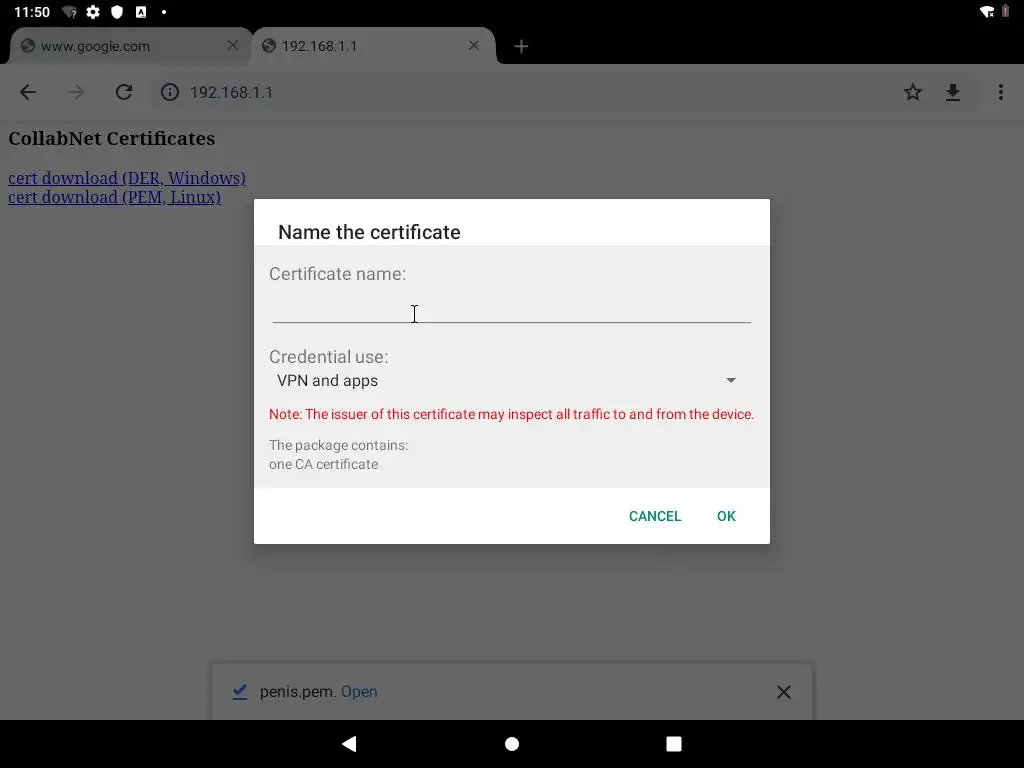
Task: Open the downloaded pem file link
Action: 359,692
